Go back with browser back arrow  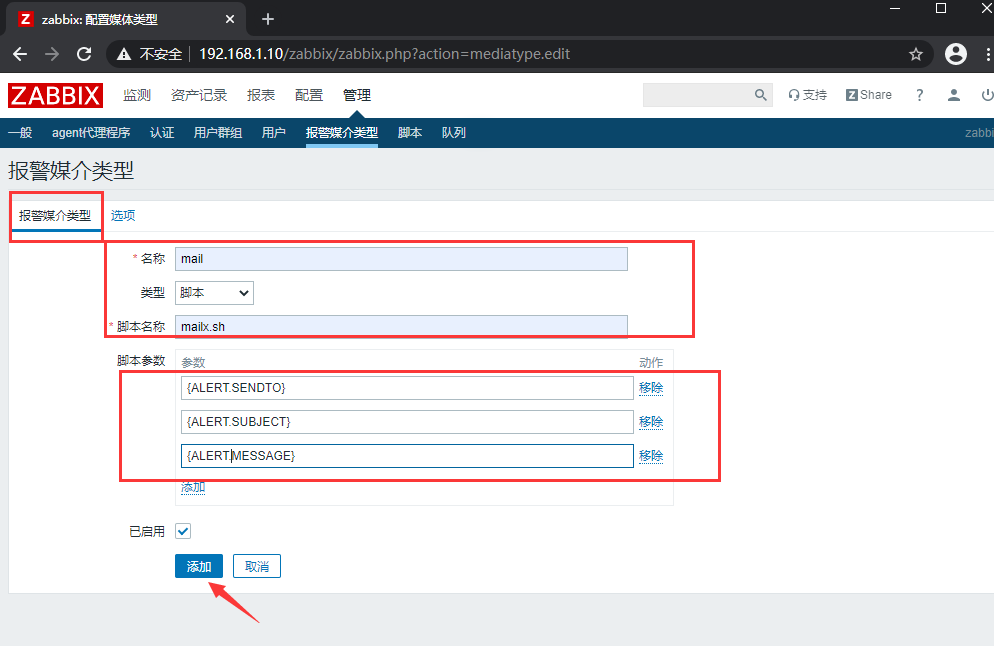[x=20, y=55]
